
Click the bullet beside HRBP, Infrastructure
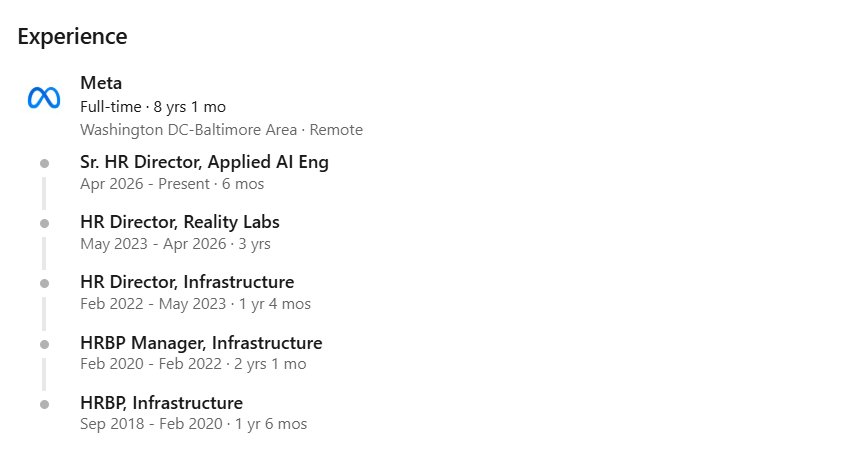pyautogui.click(x=45, y=404)
